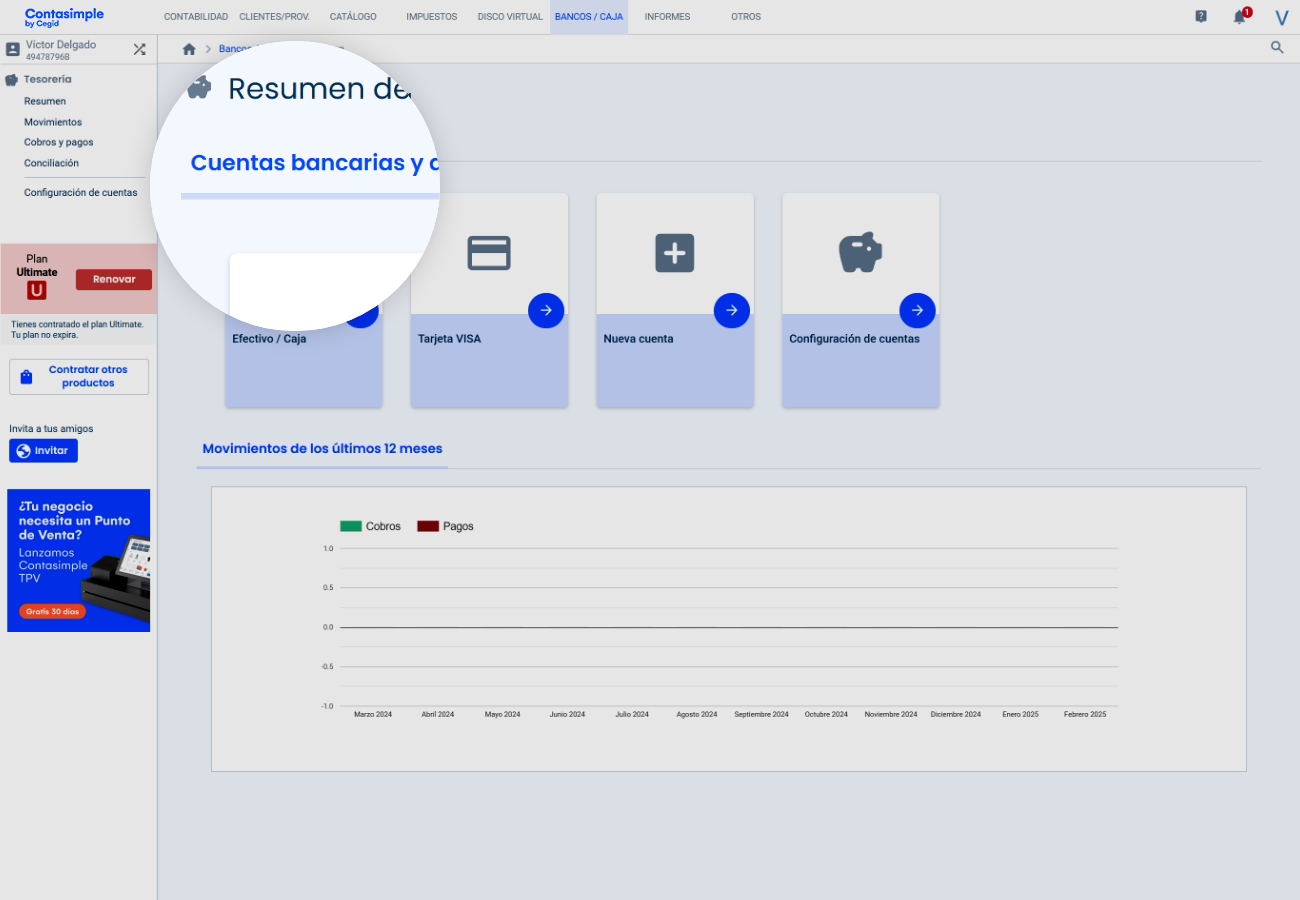Open the CATÁLOGO menu
The height and width of the screenshot is (900, 1300).
353,17
